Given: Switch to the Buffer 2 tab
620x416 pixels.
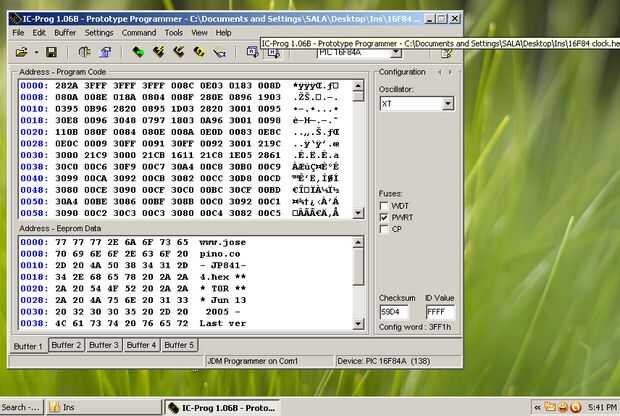Looking at the screenshot, I should click(66, 345).
